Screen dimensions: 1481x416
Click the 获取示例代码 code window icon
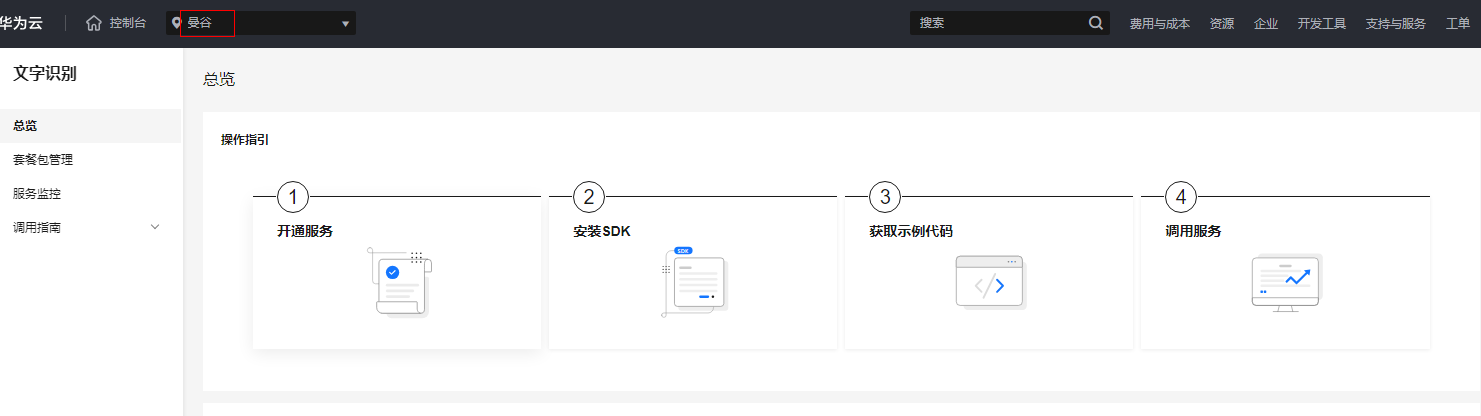click(990, 282)
